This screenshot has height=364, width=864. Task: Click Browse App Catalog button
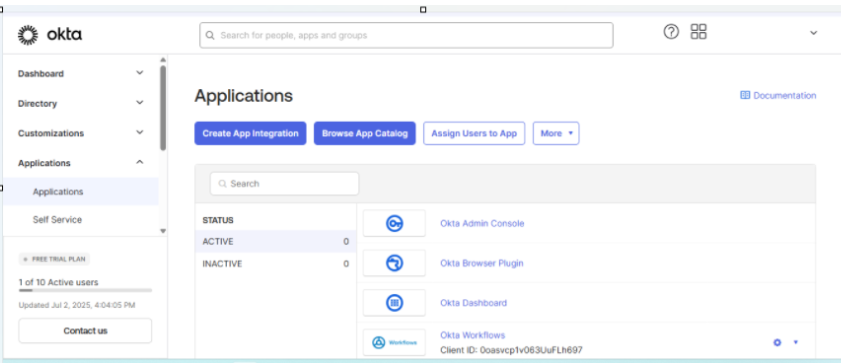tap(365, 133)
